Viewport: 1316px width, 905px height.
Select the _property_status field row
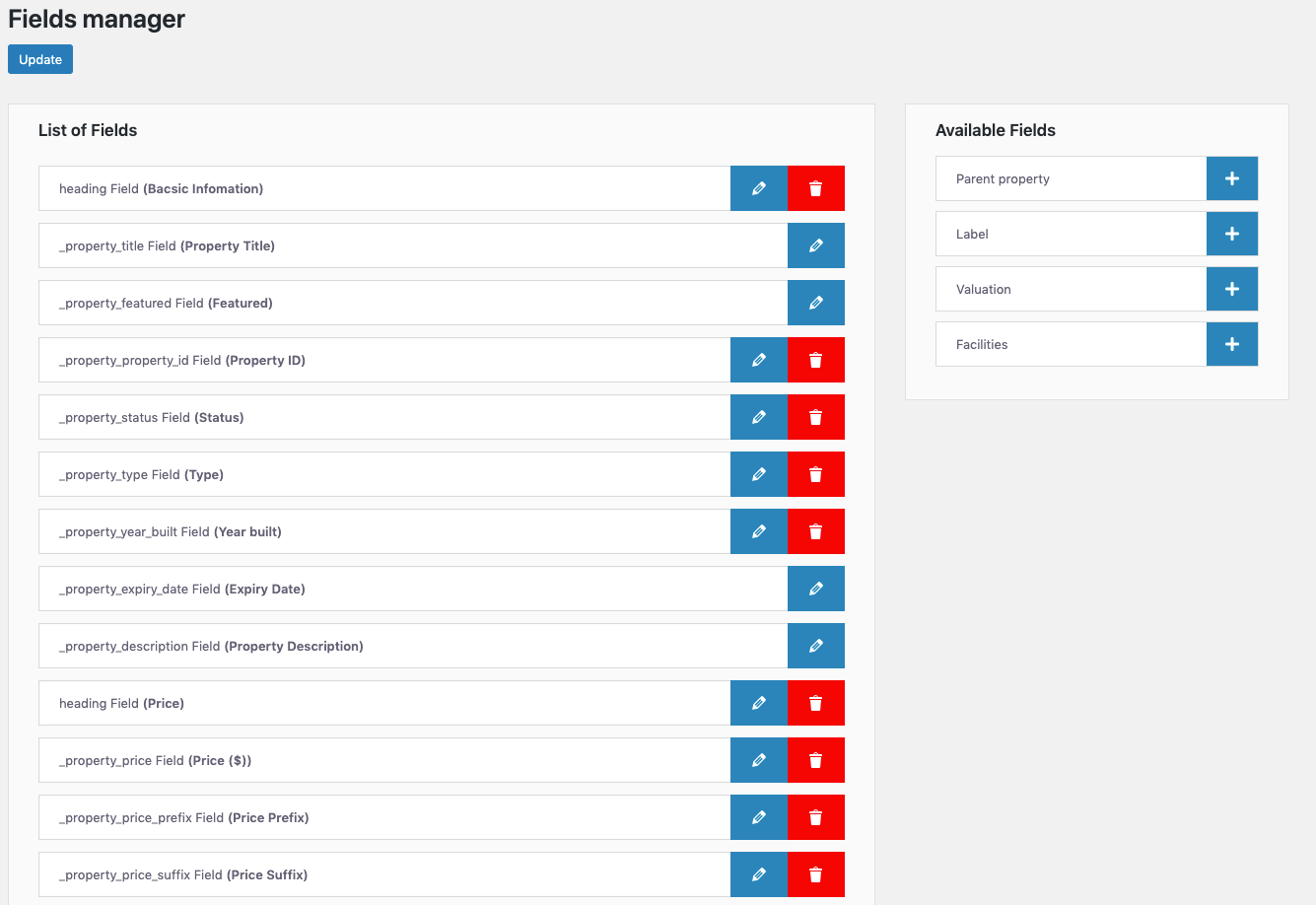(384, 417)
